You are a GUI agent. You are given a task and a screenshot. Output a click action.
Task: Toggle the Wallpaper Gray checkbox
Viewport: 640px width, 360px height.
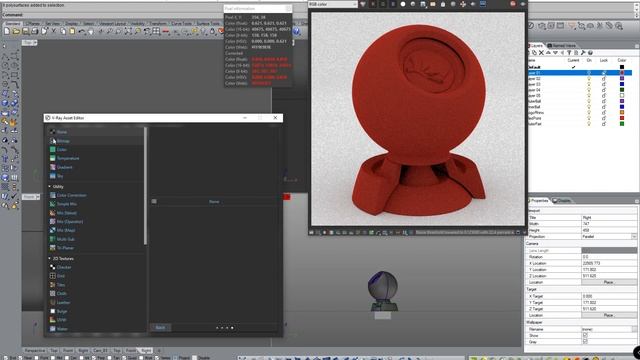pyautogui.click(x=585, y=342)
